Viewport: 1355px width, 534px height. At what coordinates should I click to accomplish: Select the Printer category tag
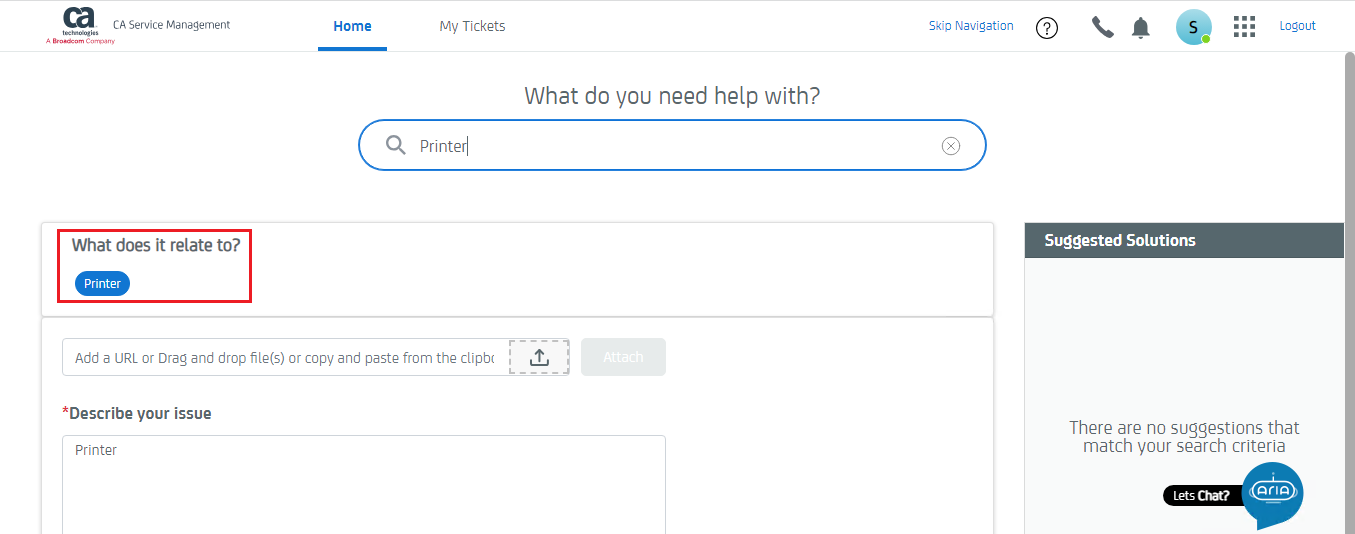(x=102, y=284)
